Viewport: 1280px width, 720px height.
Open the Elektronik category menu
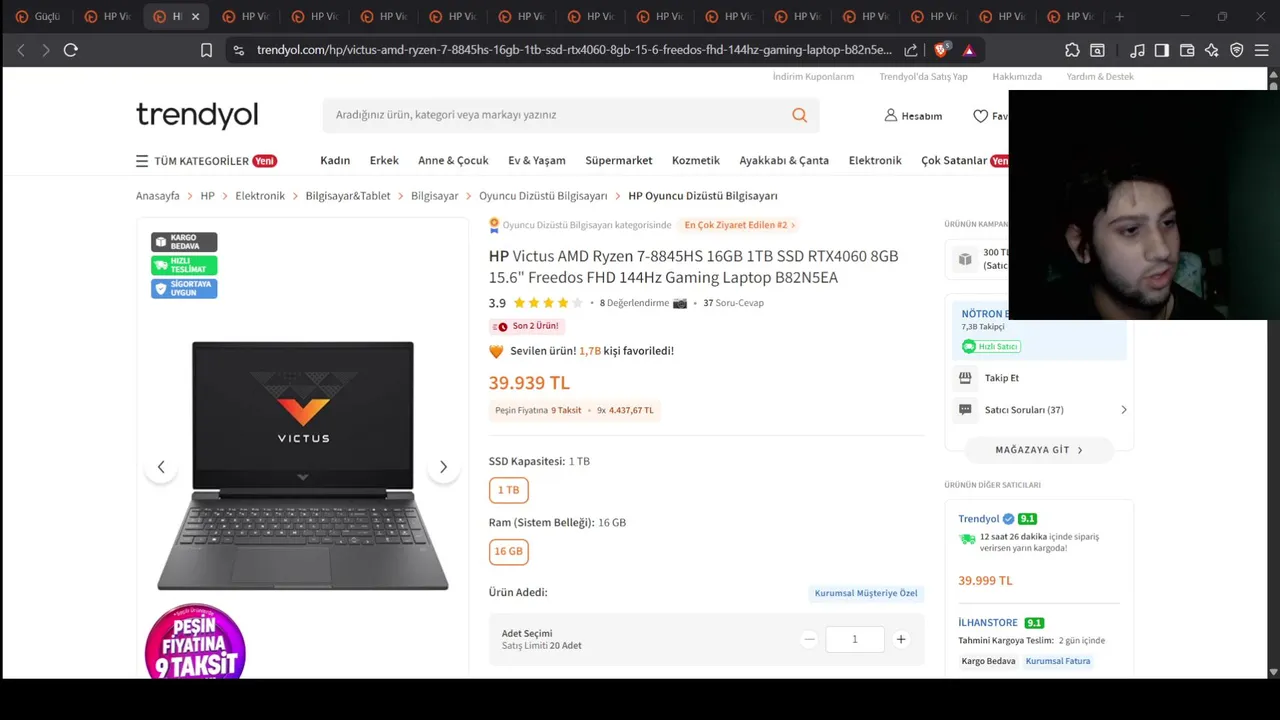[x=875, y=160]
